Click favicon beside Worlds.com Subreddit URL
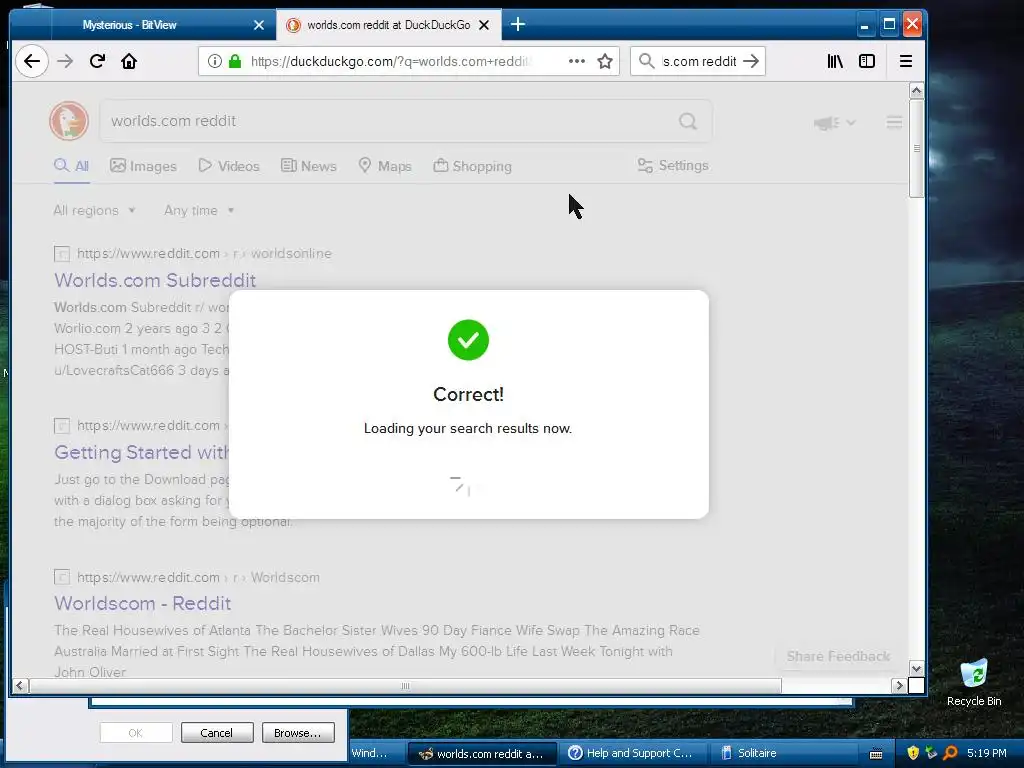The height and width of the screenshot is (768, 1024). tap(62, 253)
